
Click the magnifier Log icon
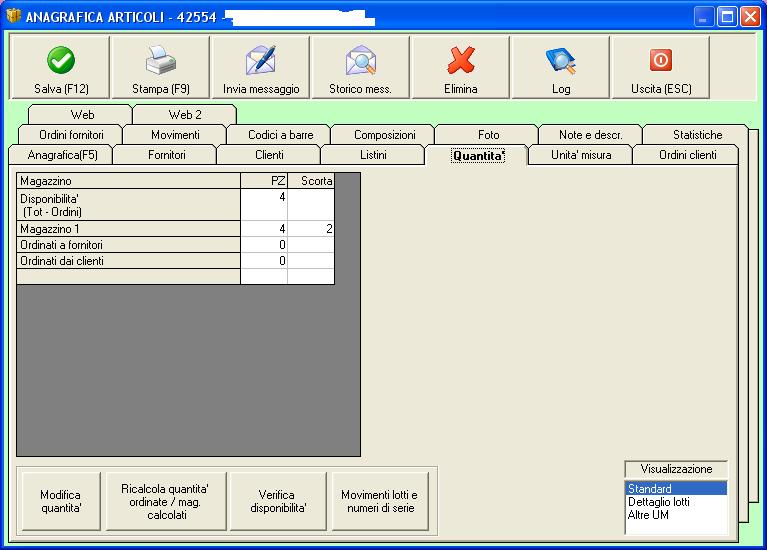point(561,61)
